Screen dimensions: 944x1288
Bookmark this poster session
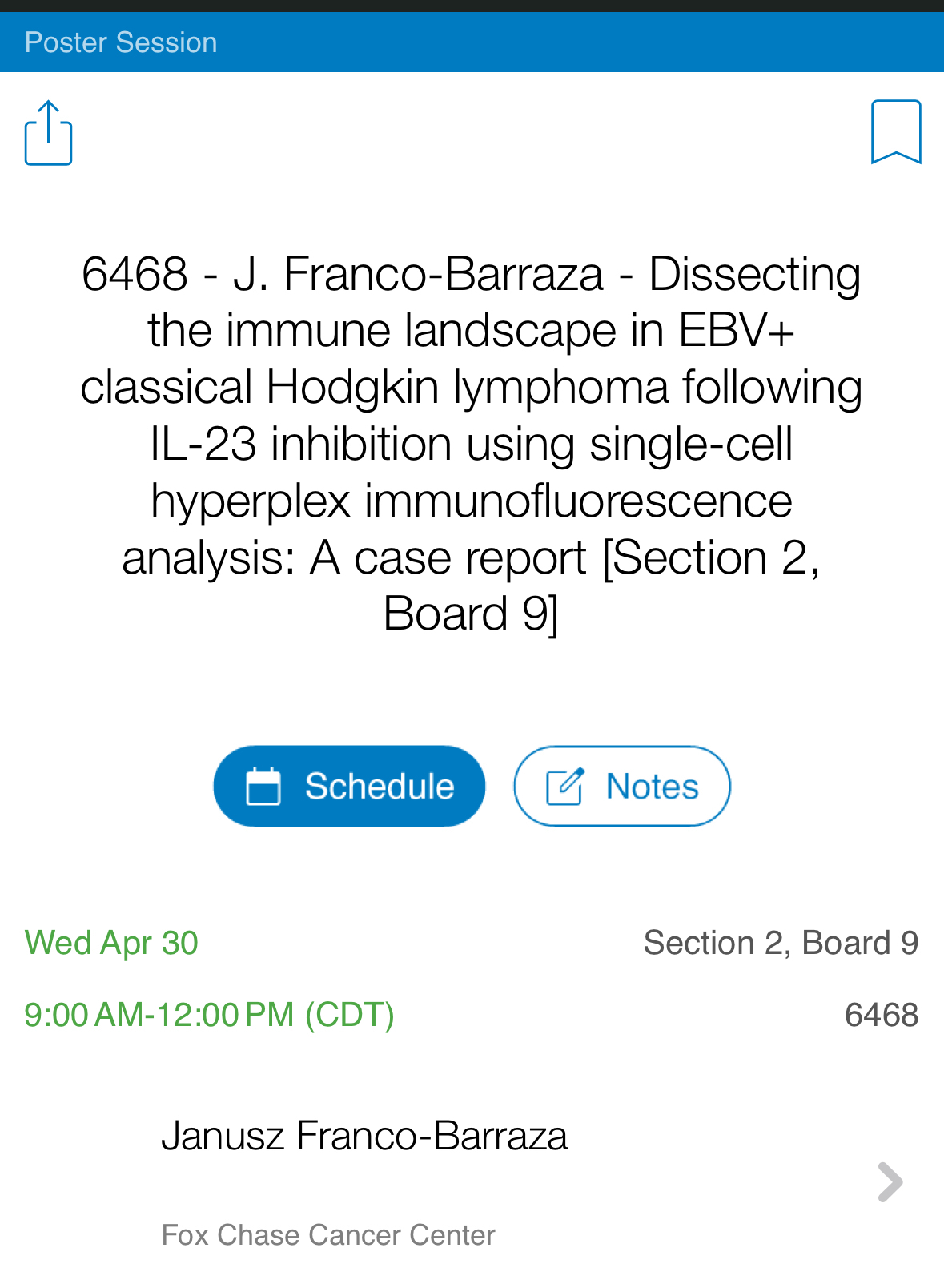click(x=896, y=132)
